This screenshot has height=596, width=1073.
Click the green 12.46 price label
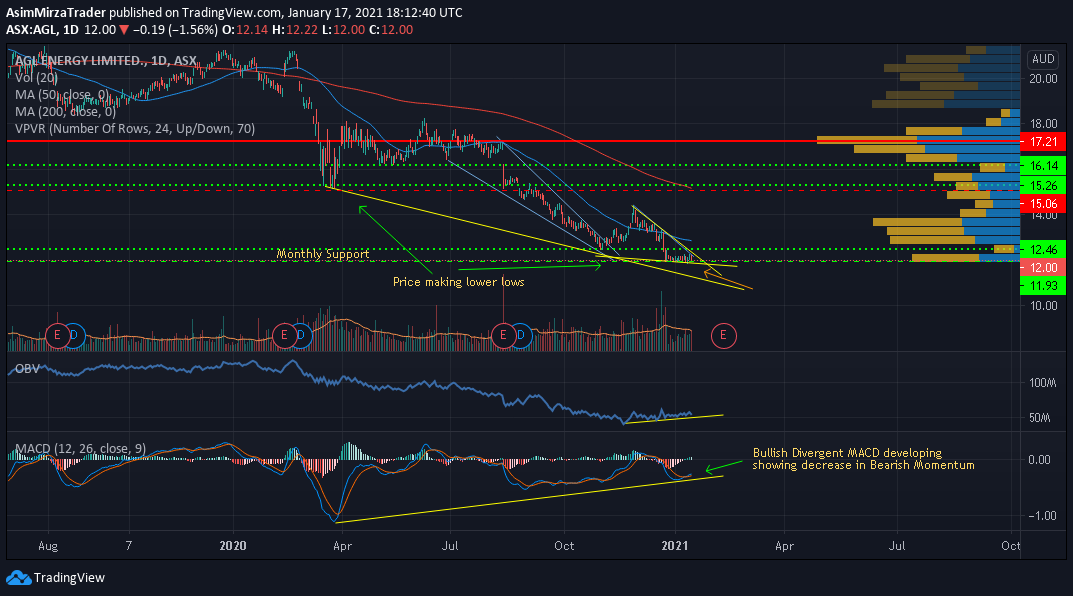tap(1043, 250)
